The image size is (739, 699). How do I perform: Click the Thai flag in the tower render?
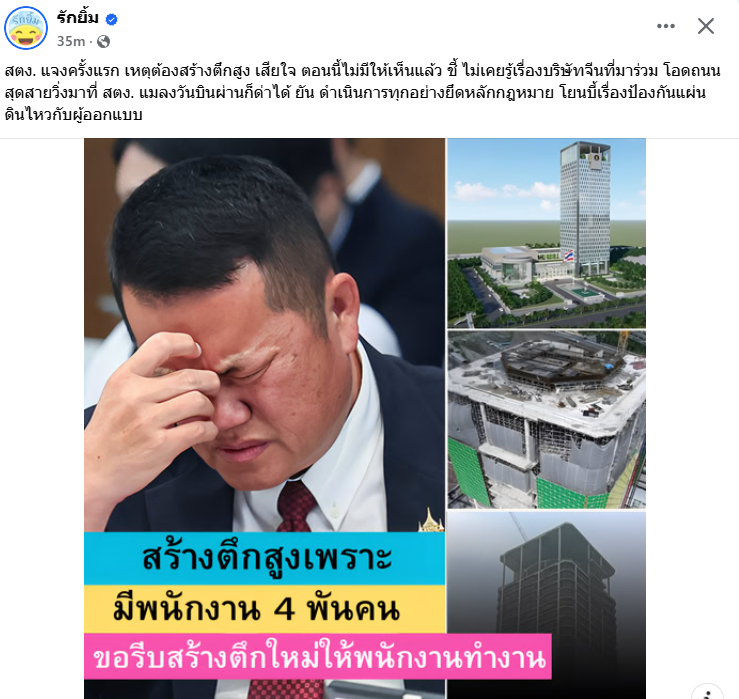(569, 257)
